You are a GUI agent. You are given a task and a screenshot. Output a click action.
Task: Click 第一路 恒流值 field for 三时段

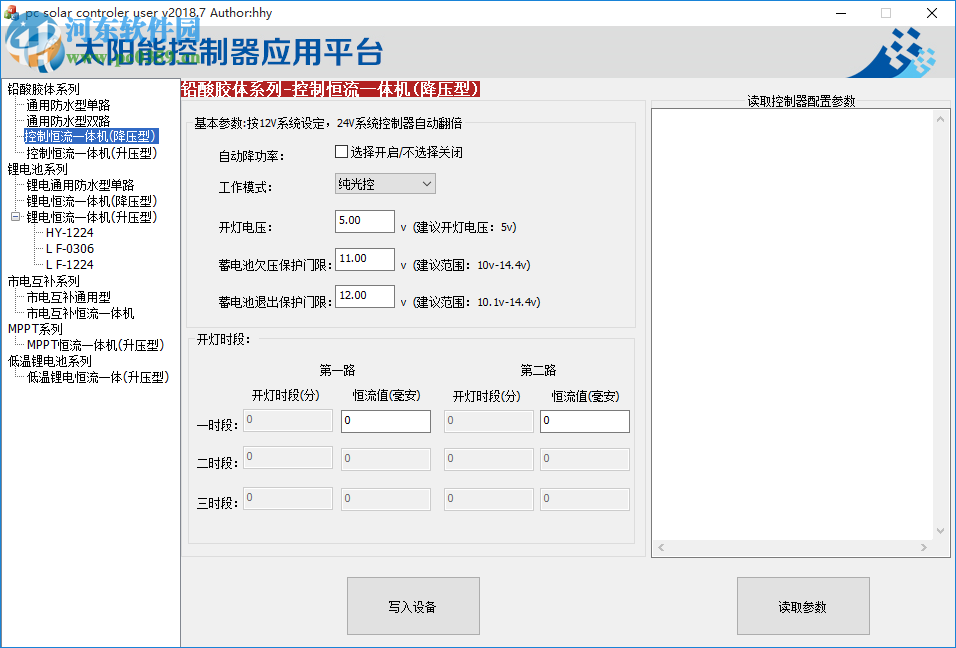pyautogui.click(x=385, y=499)
